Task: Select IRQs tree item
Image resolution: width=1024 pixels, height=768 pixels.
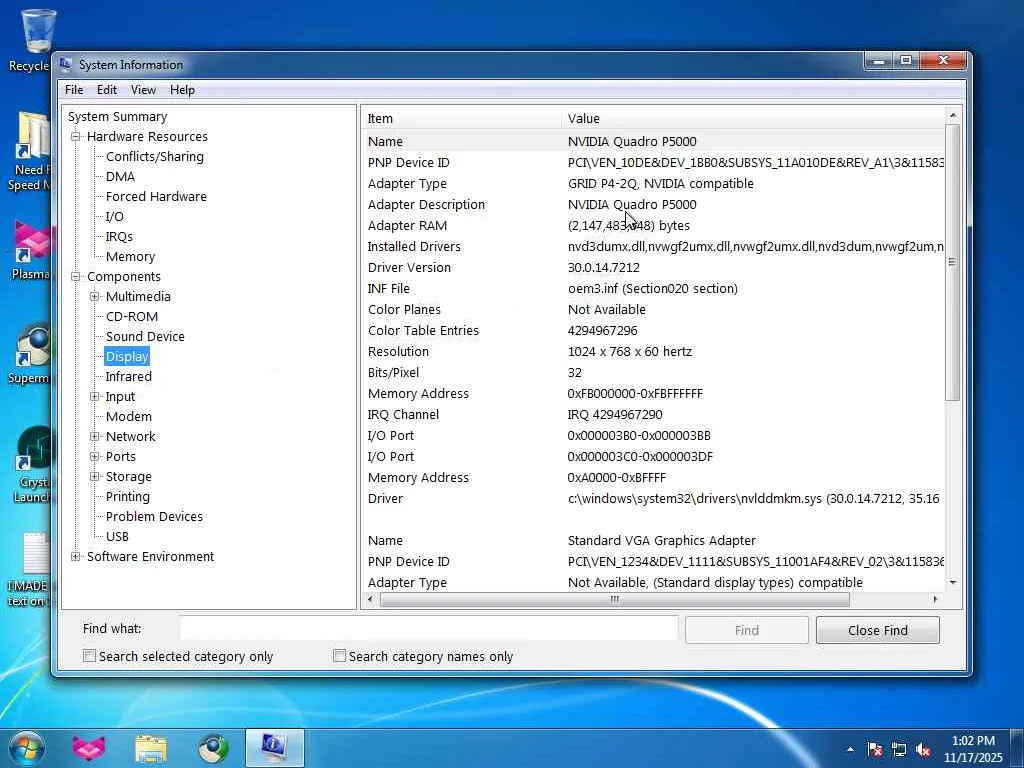Action: 119,236
